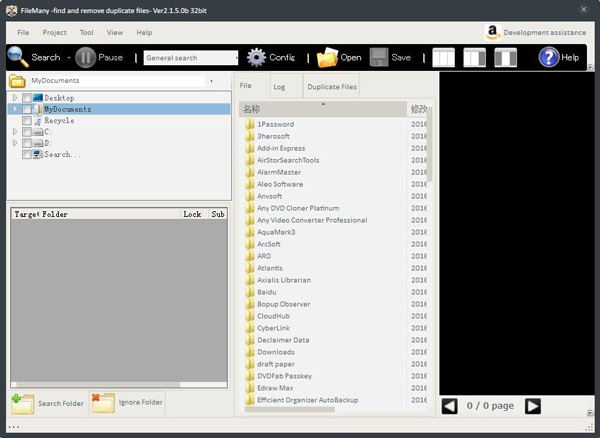
Task: Click the 1Password folder icon
Action: tap(249, 124)
